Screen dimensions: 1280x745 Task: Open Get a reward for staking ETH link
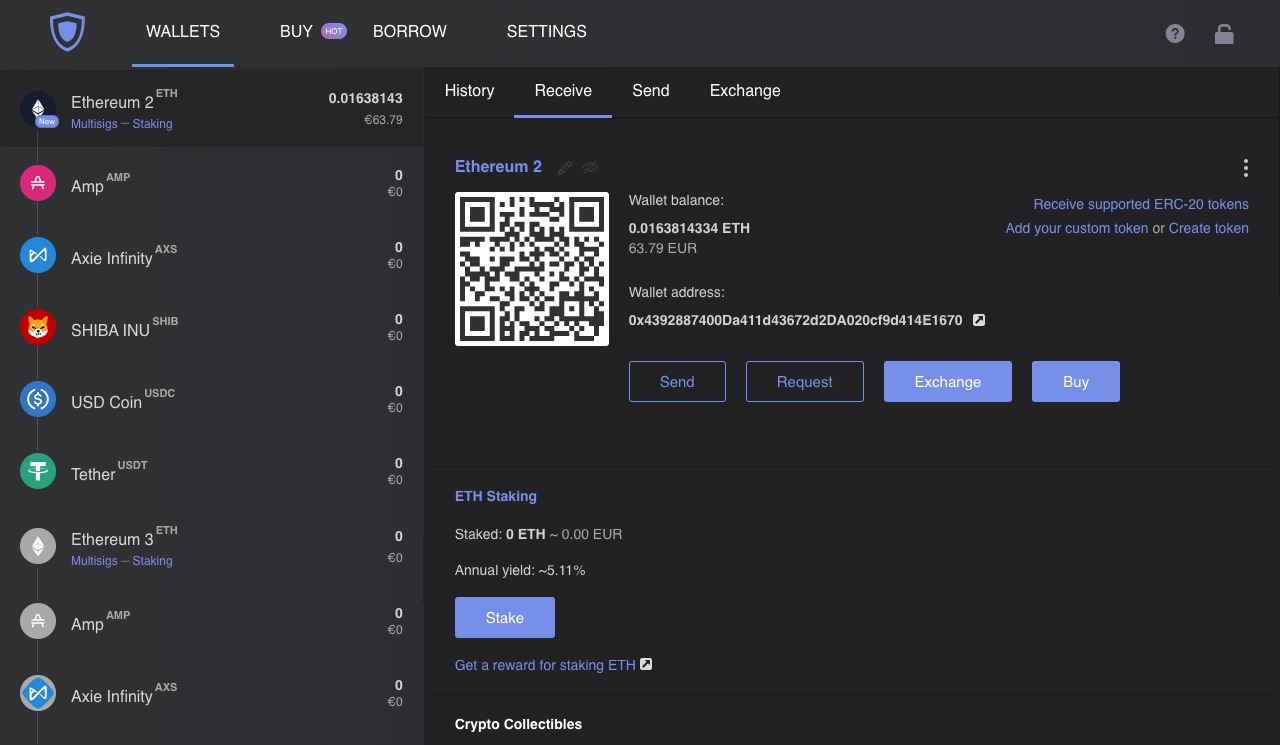point(545,665)
